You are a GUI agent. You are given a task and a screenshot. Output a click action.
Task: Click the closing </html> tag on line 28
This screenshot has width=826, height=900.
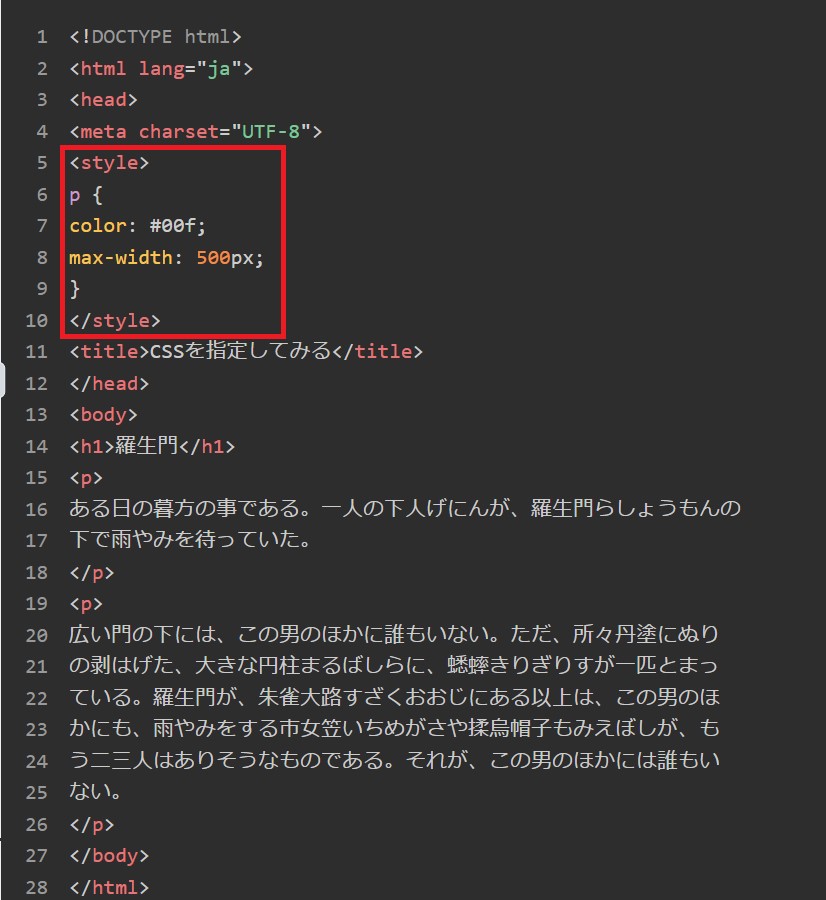point(109,887)
